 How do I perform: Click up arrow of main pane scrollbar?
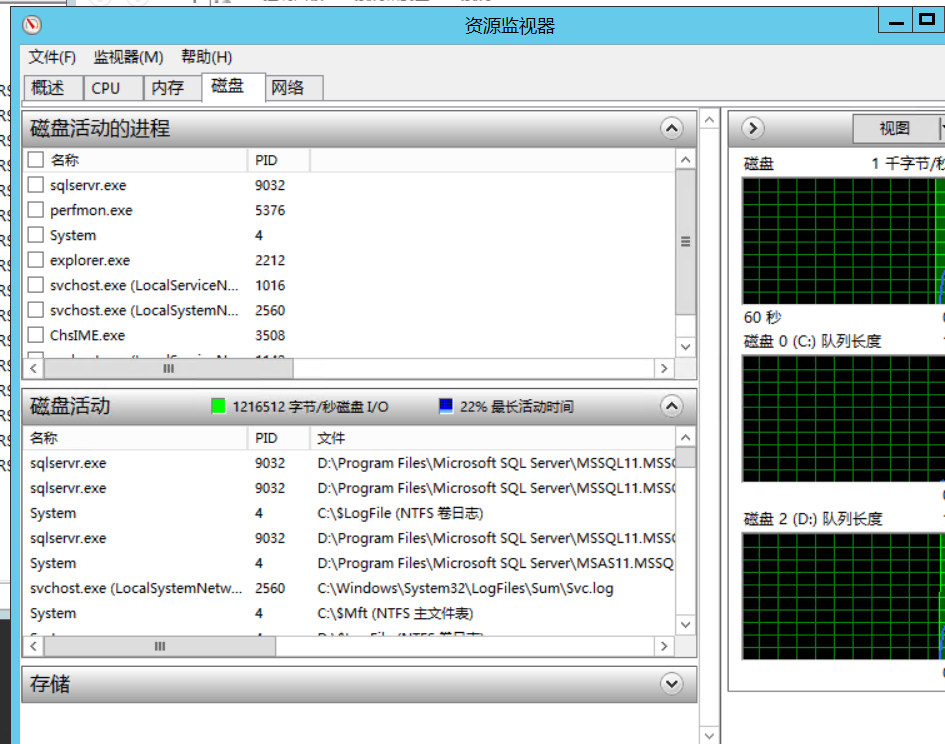[709, 120]
